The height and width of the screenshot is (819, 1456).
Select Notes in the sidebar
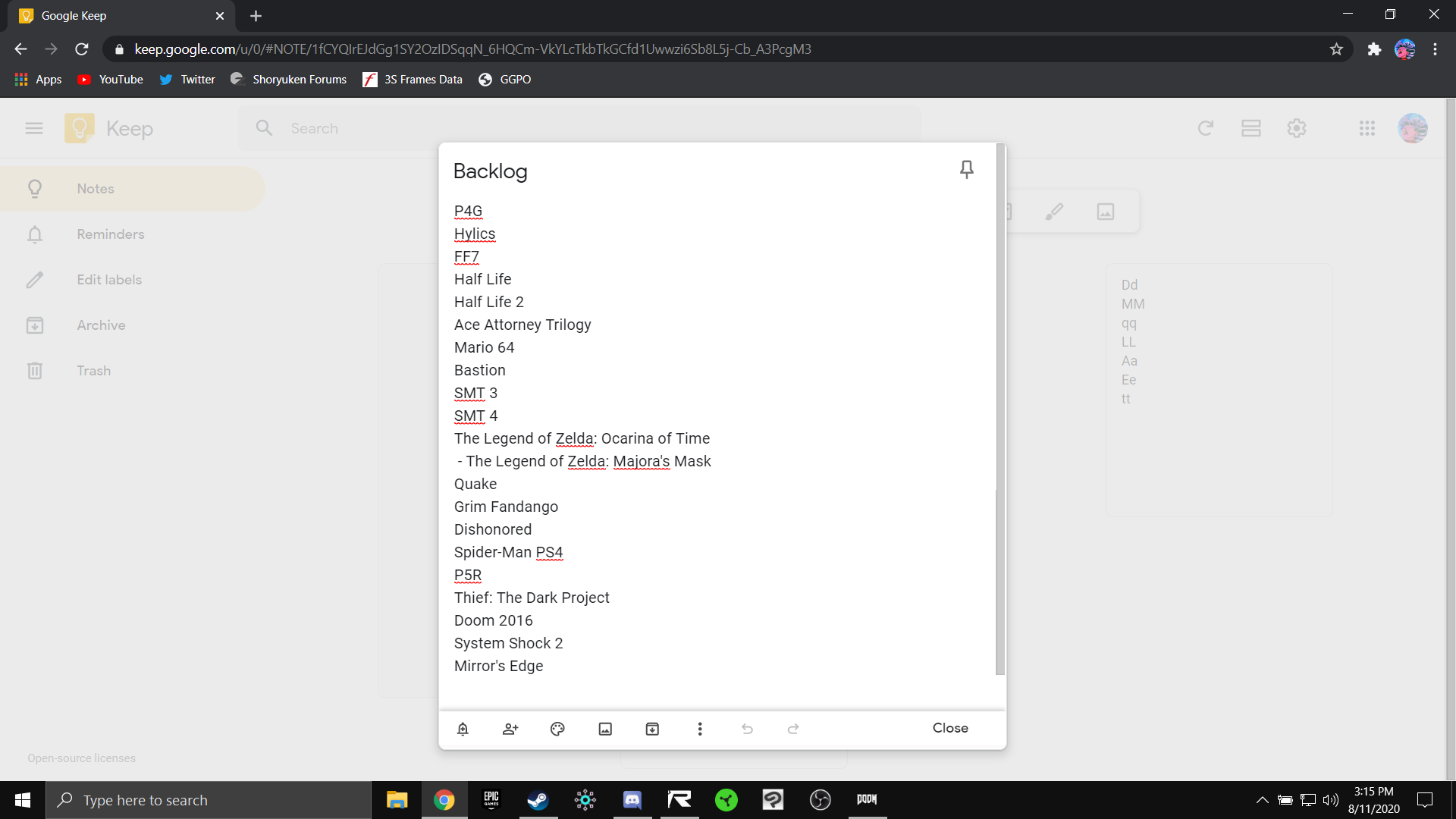(132, 189)
